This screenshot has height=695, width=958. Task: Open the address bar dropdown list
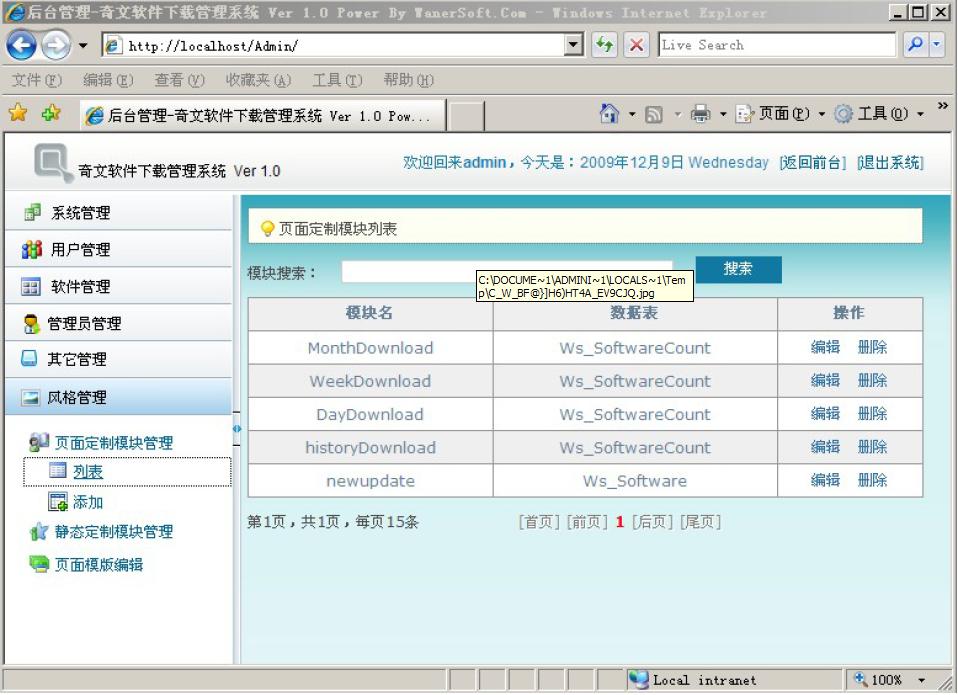[x=573, y=45]
